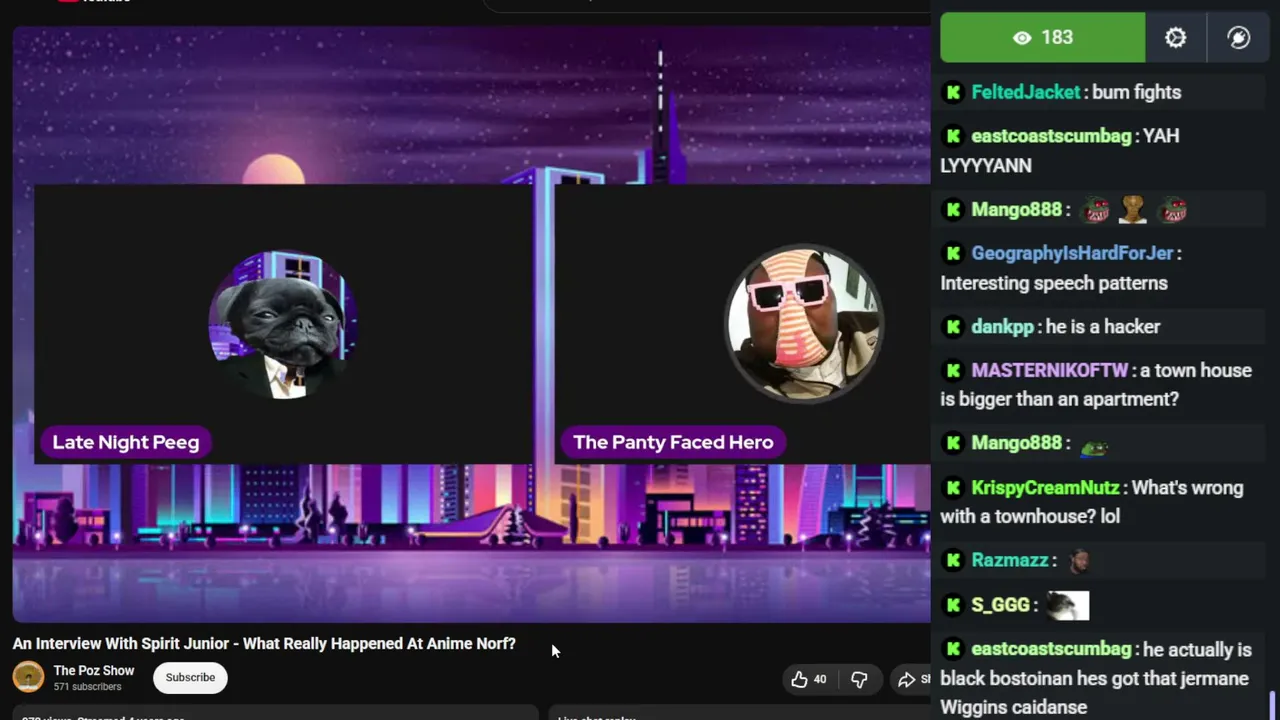The width and height of the screenshot is (1280, 720).
Task: Click MASTERNIKOFTW username in chat
Action: point(1050,370)
